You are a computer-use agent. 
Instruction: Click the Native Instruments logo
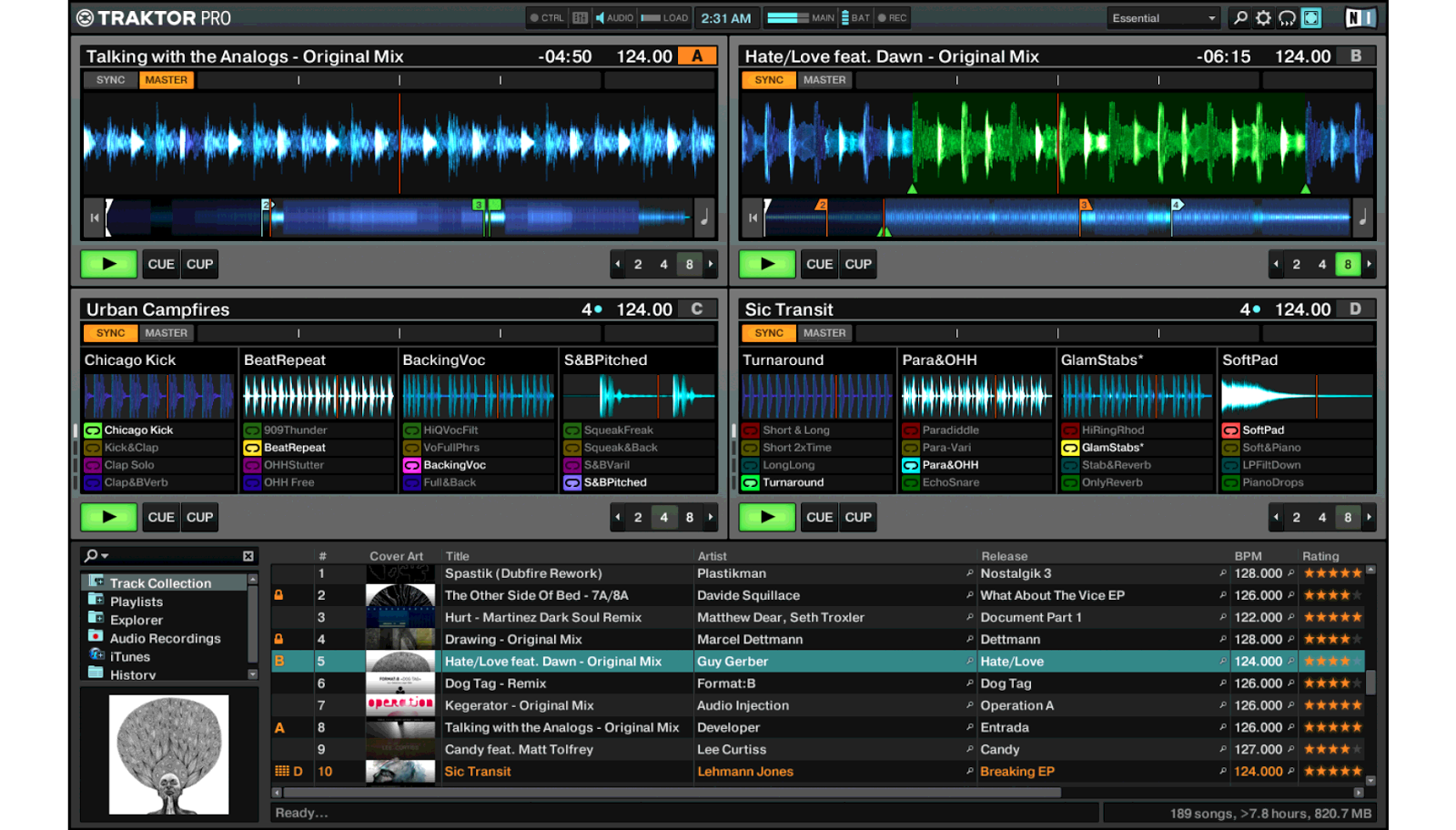1360,18
